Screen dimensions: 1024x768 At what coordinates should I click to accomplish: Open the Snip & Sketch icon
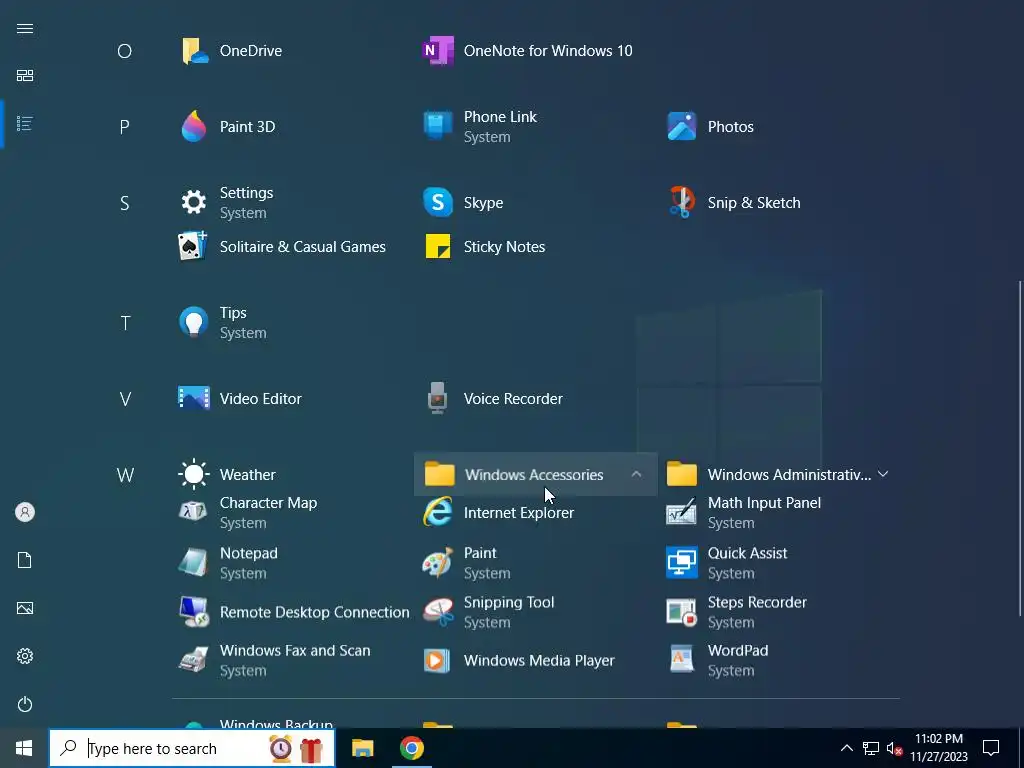(682, 202)
